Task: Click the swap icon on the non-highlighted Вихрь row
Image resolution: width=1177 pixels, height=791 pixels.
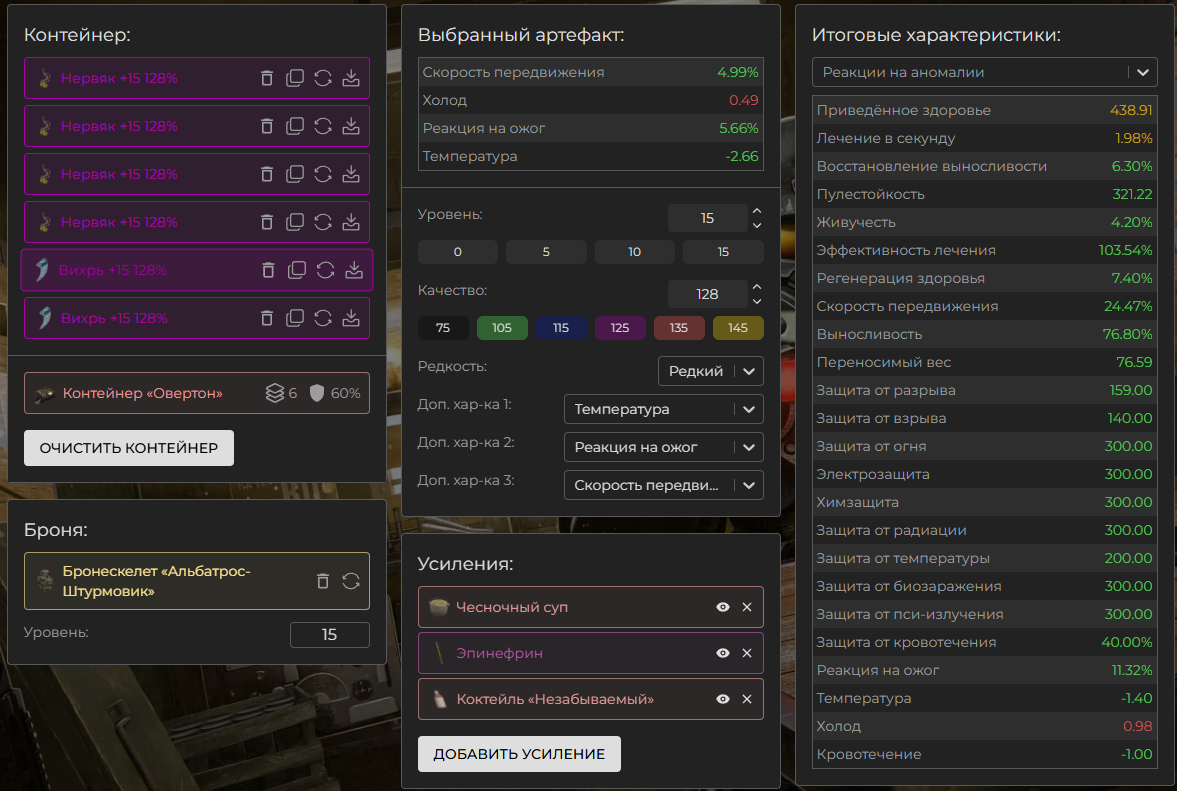Action: click(x=323, y=318)
